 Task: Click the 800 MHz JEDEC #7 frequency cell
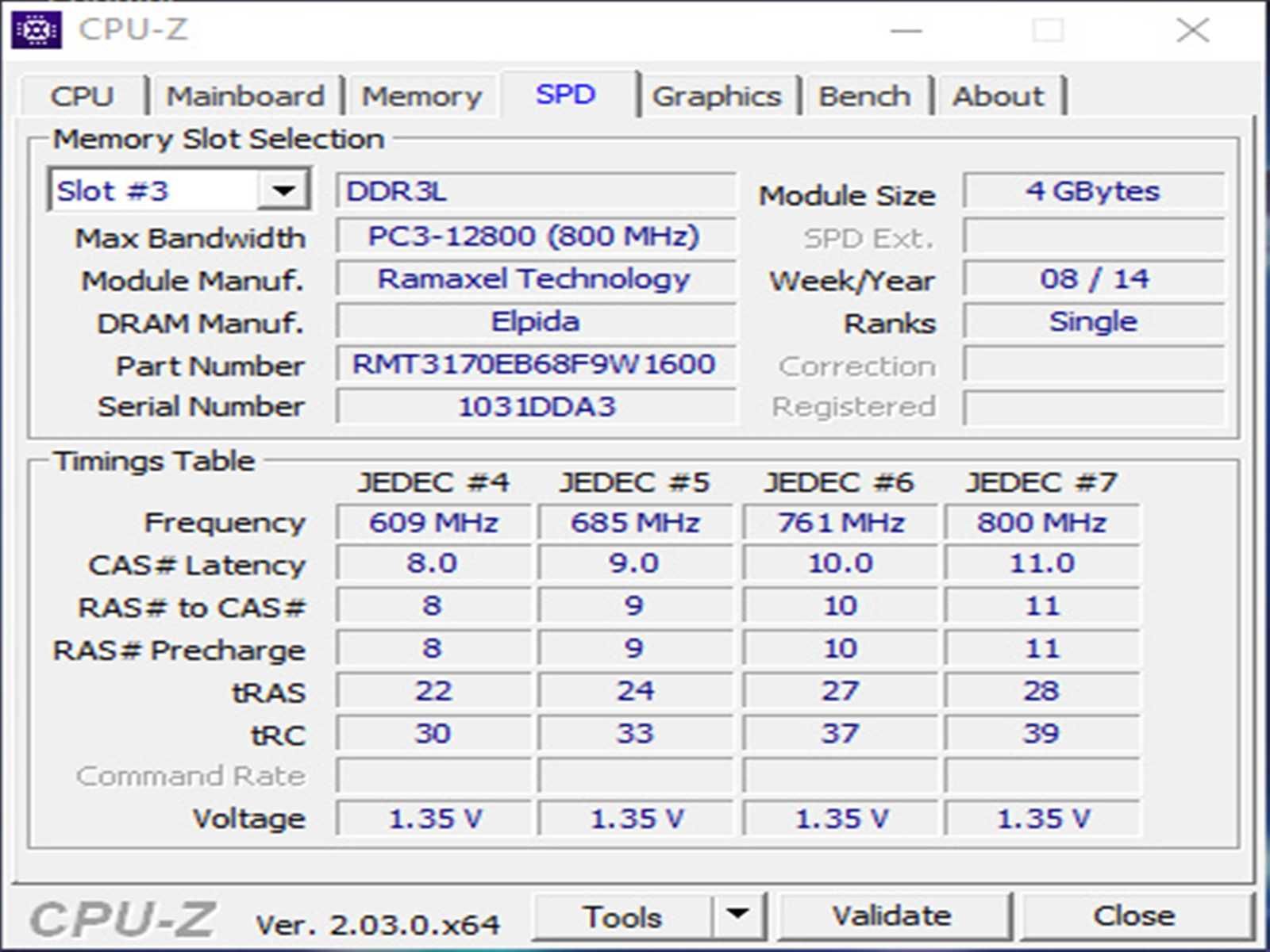click(1041, 522)
